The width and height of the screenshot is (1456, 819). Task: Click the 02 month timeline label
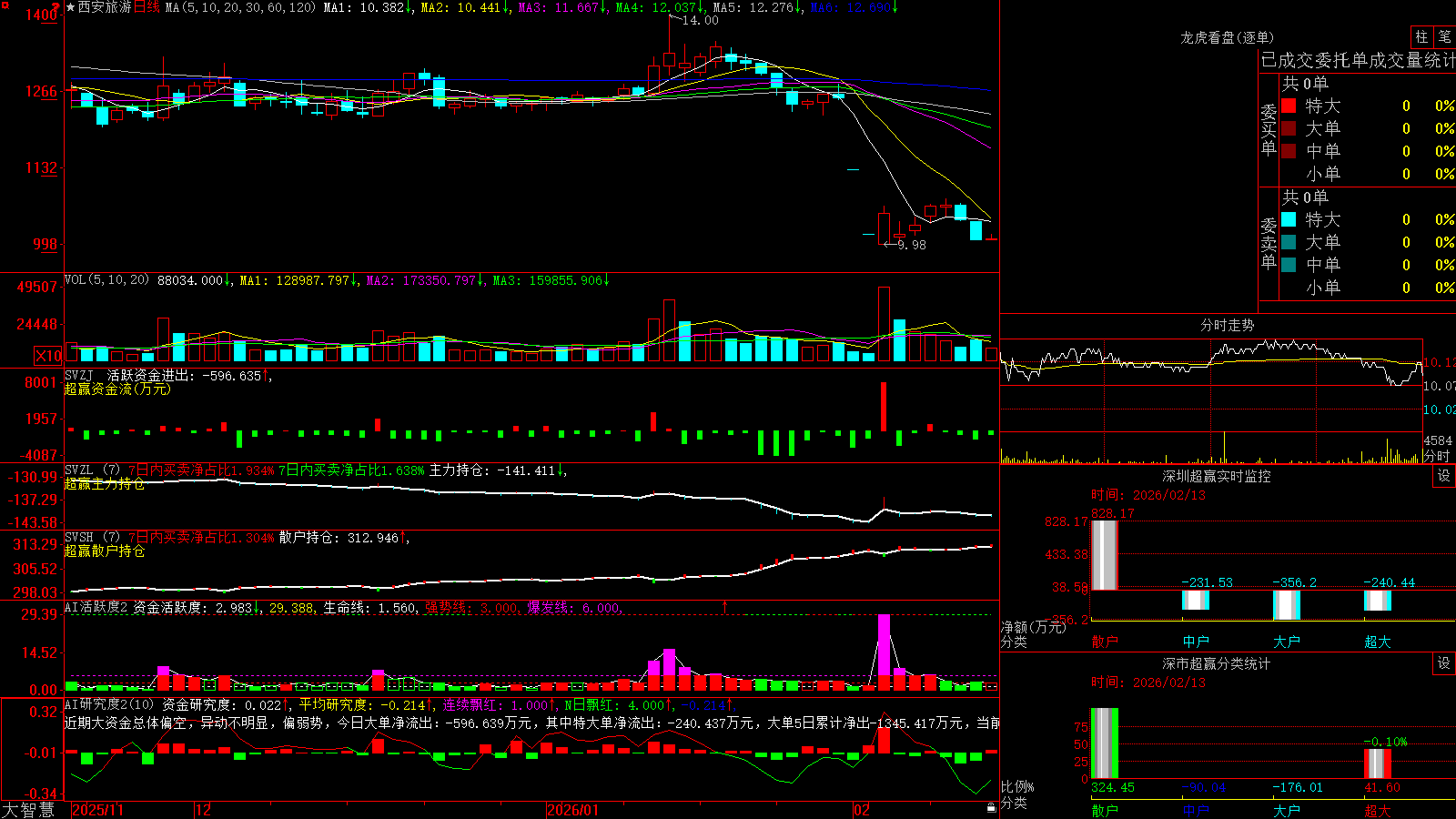(862, 810)
